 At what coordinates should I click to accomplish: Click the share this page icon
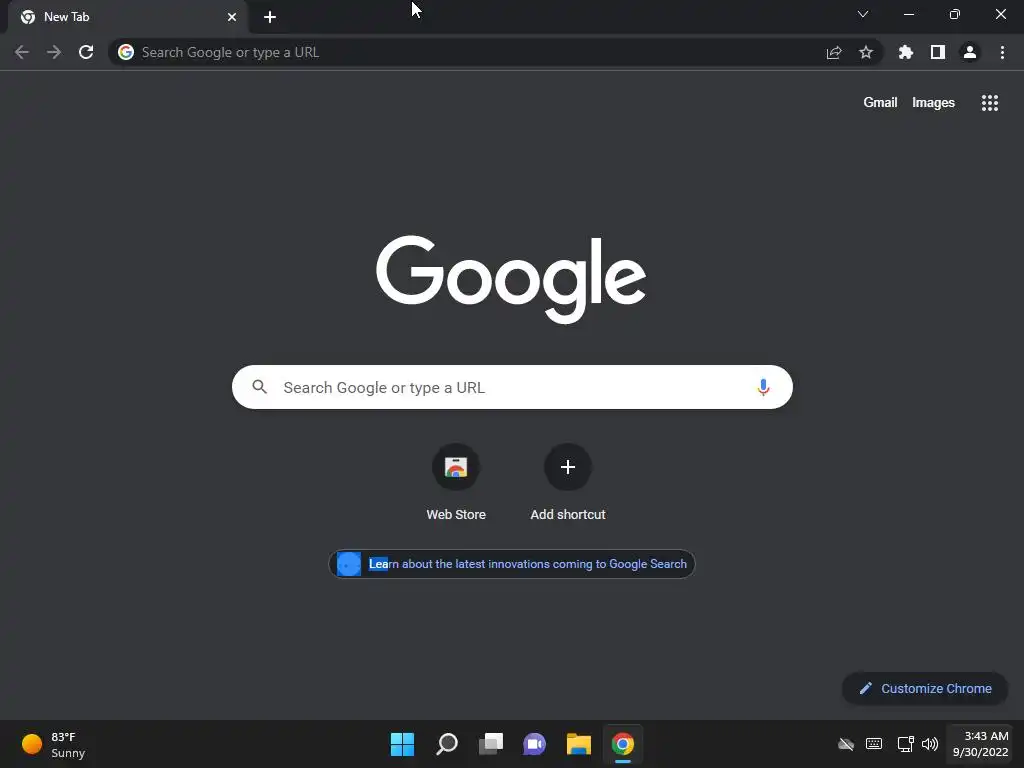pos(834,52)
